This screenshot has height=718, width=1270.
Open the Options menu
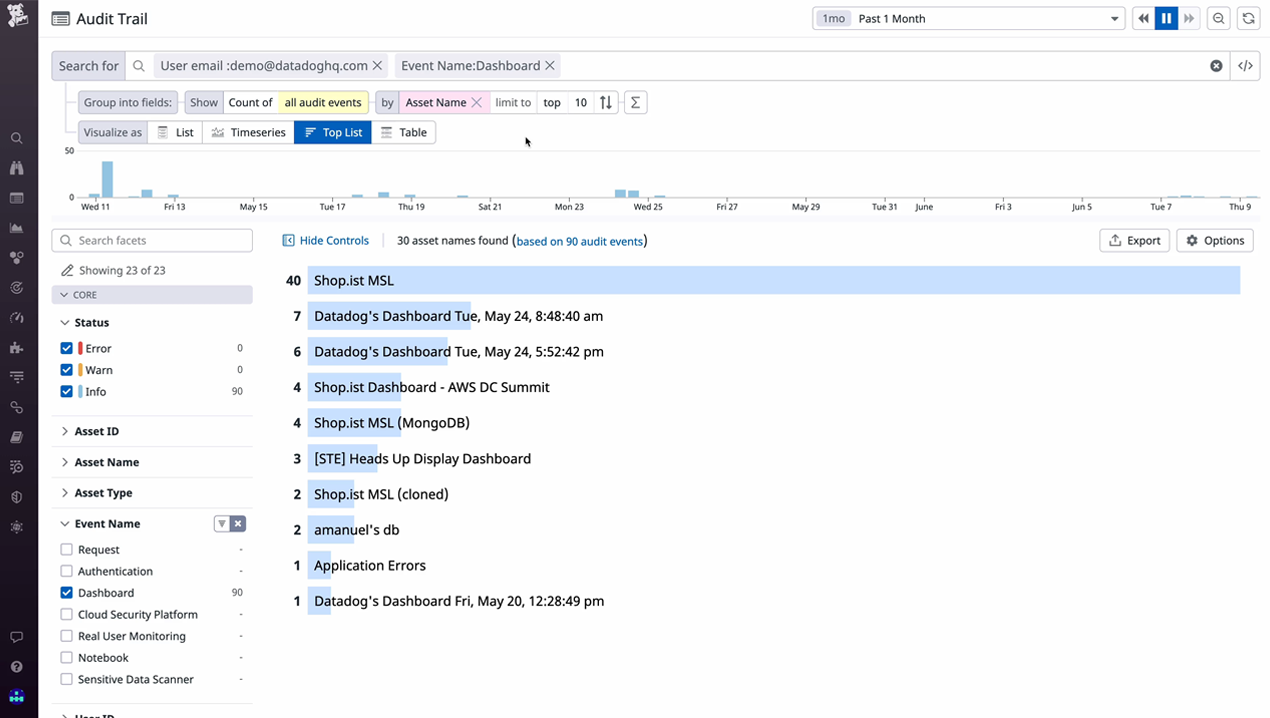click(x=1215, y=241)
